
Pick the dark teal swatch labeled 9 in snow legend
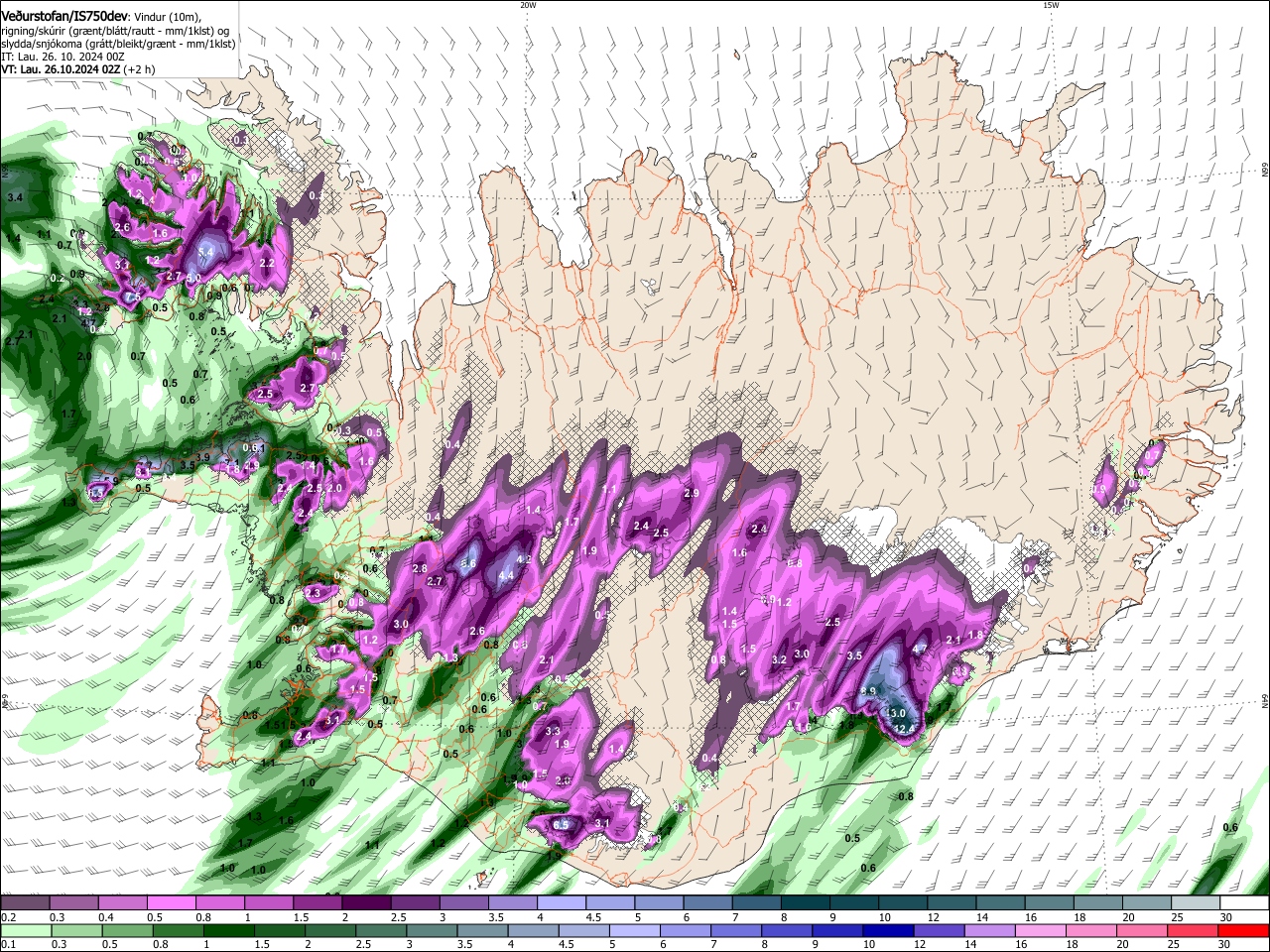pyautogui.click(x=854, y=902)
